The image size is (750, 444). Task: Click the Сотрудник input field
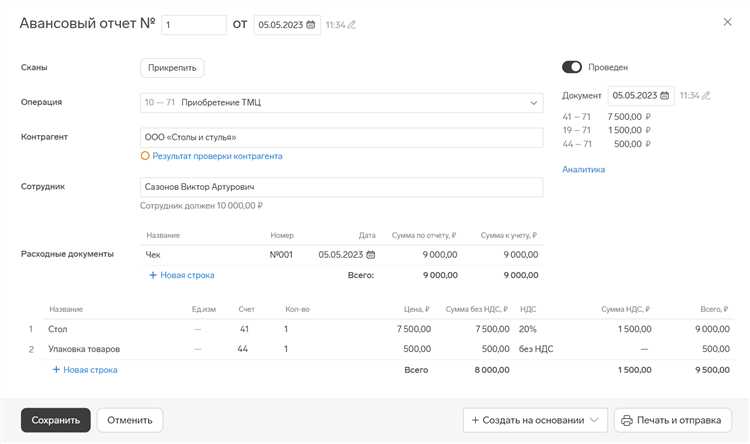341,188
